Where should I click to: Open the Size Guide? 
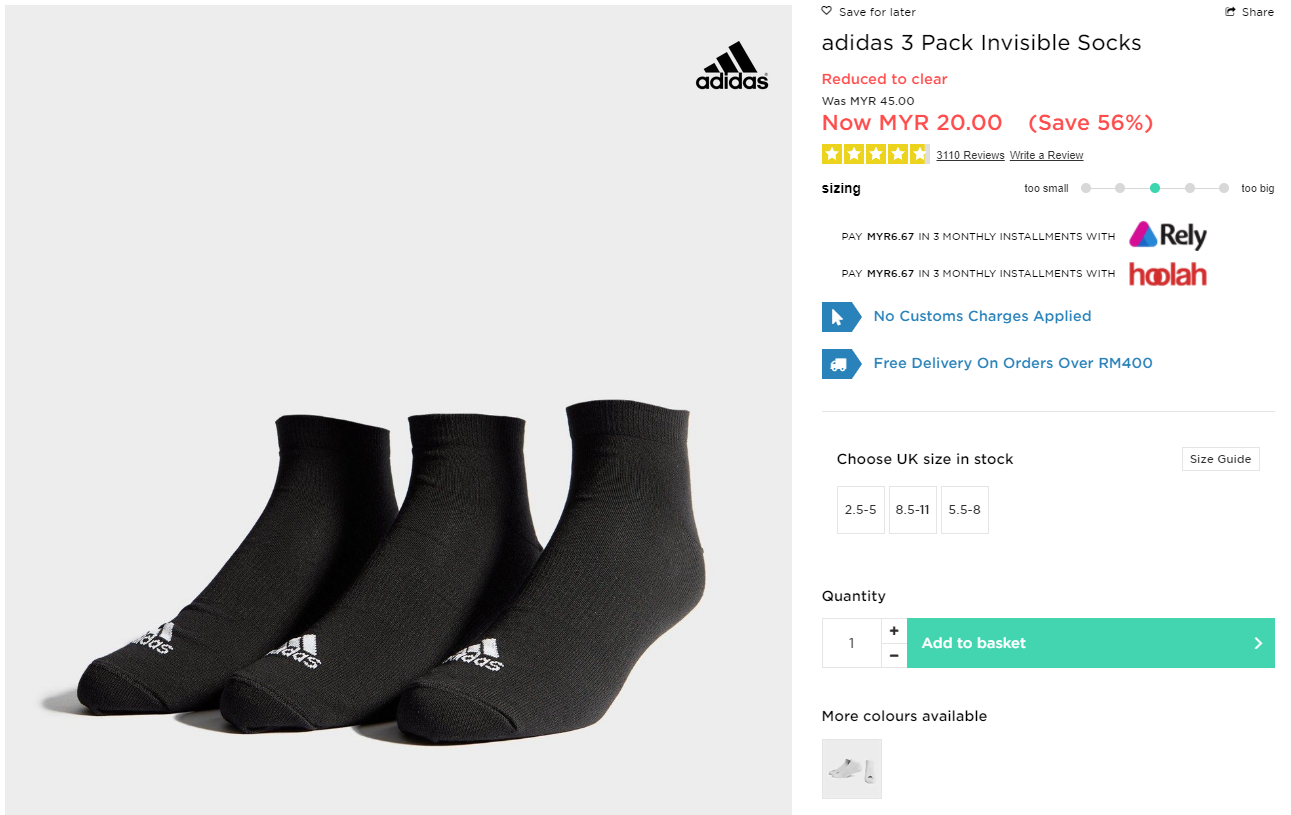[x=1220, y=459]
